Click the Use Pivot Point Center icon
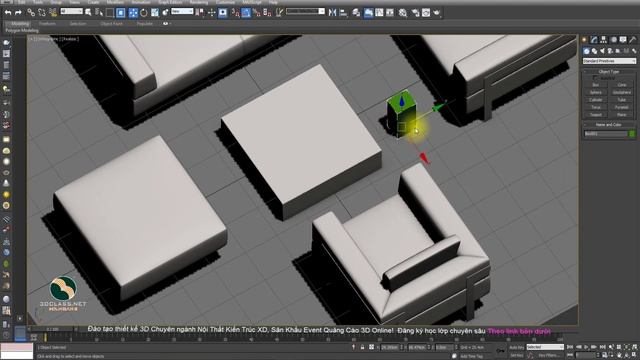The width and height of the screenshot is (640, 360). 200,13
